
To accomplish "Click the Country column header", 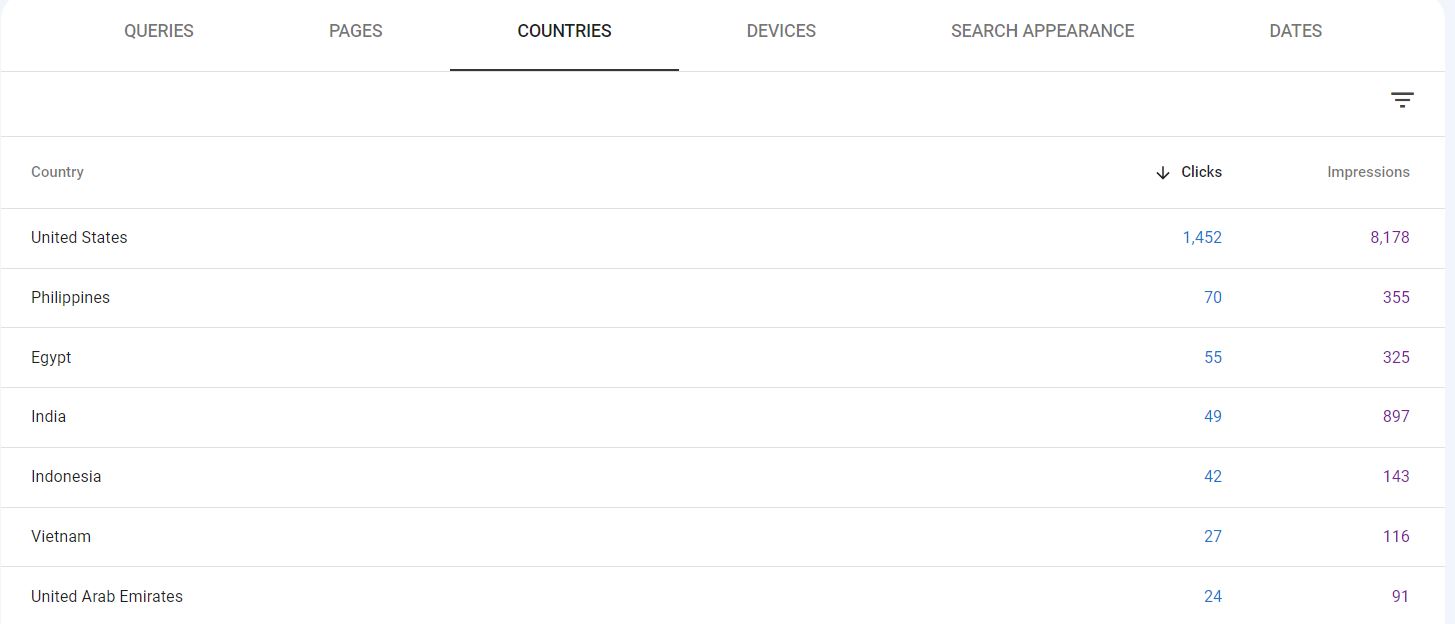I will [57, 172].
